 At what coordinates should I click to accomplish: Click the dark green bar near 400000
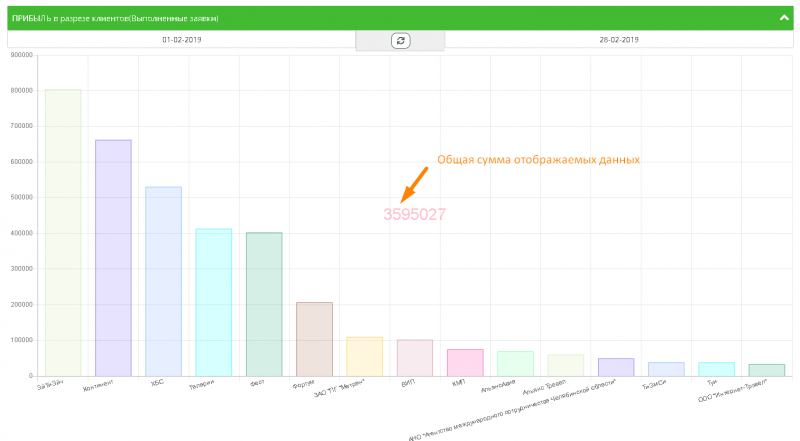tap(264, 304)
